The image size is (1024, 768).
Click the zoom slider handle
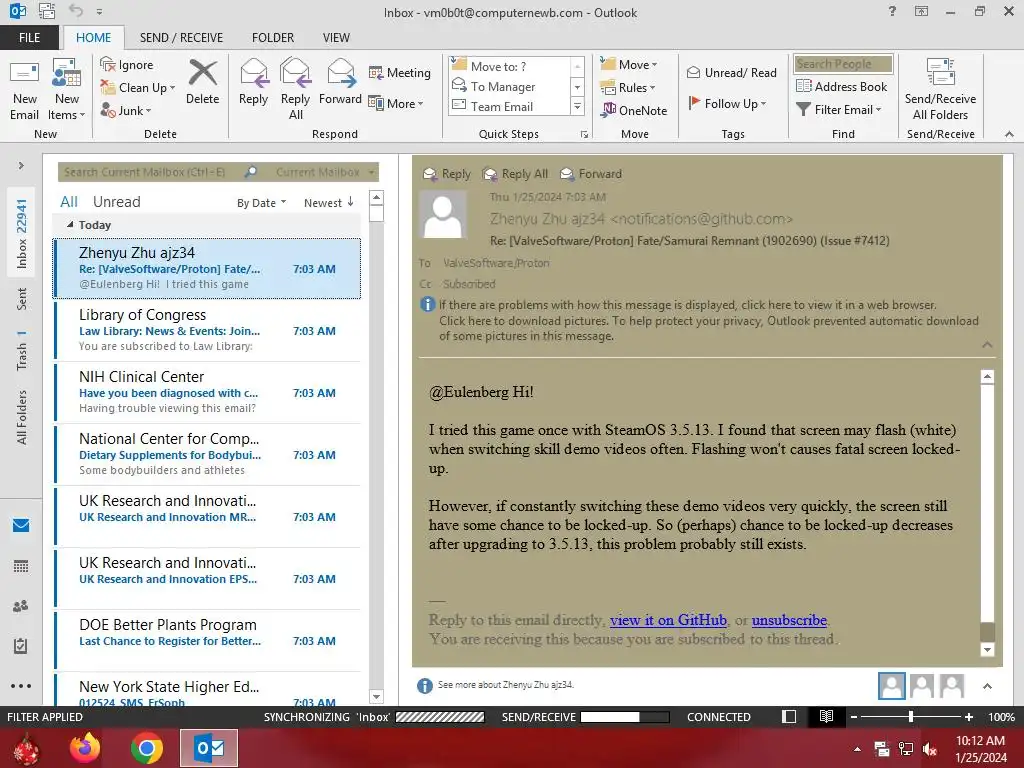(910, 716)
